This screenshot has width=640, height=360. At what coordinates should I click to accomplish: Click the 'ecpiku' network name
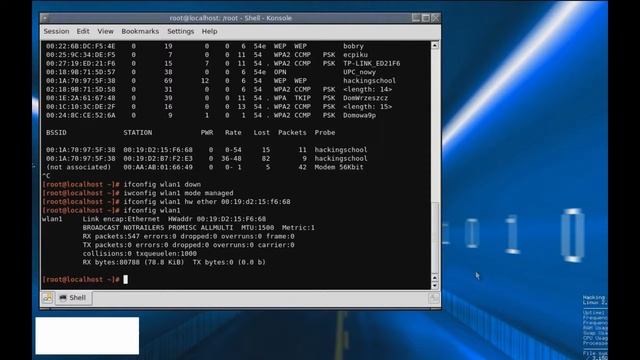coord(355,55)
